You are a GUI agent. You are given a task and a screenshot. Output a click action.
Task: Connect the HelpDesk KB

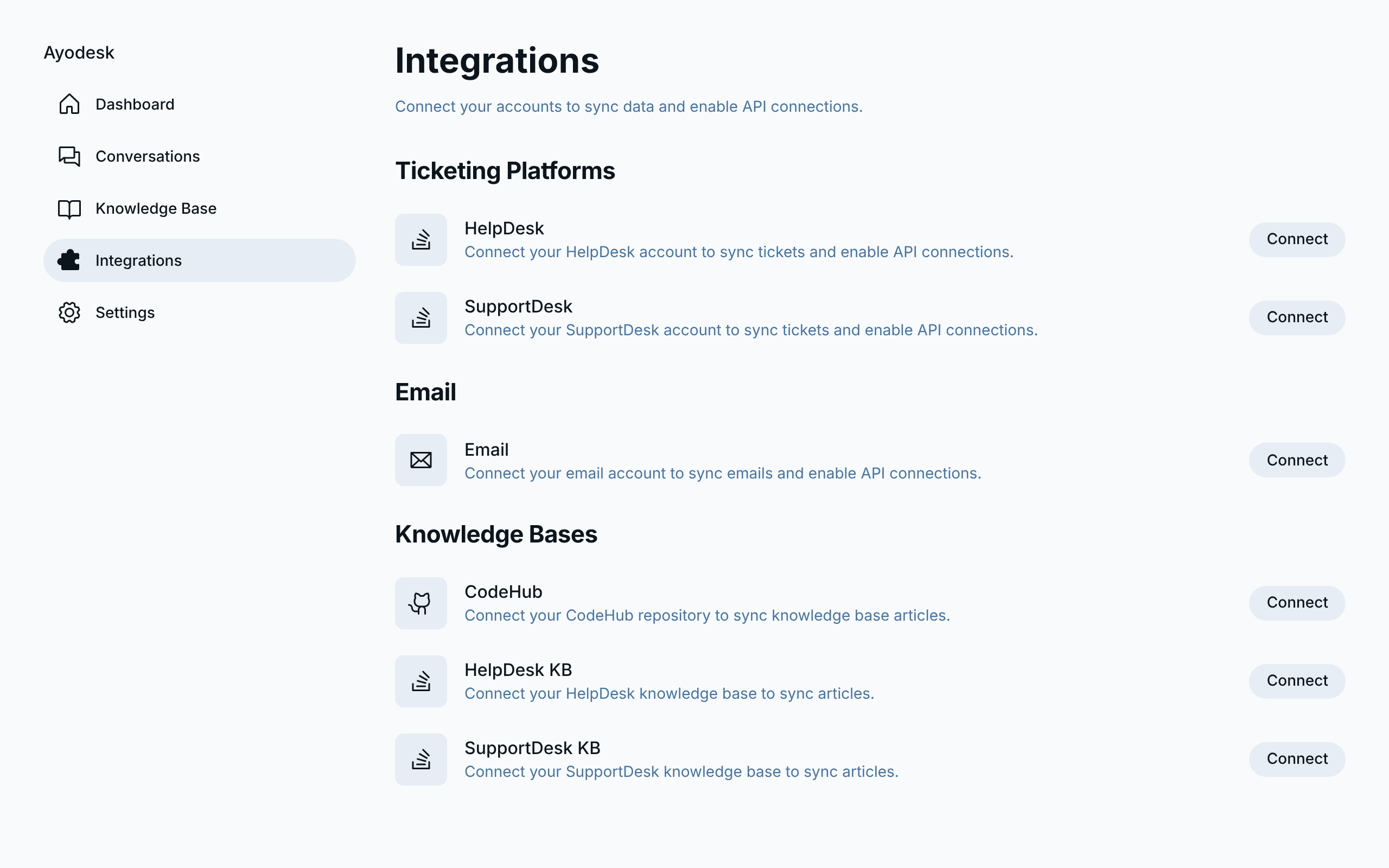[x=1297, y=681]
